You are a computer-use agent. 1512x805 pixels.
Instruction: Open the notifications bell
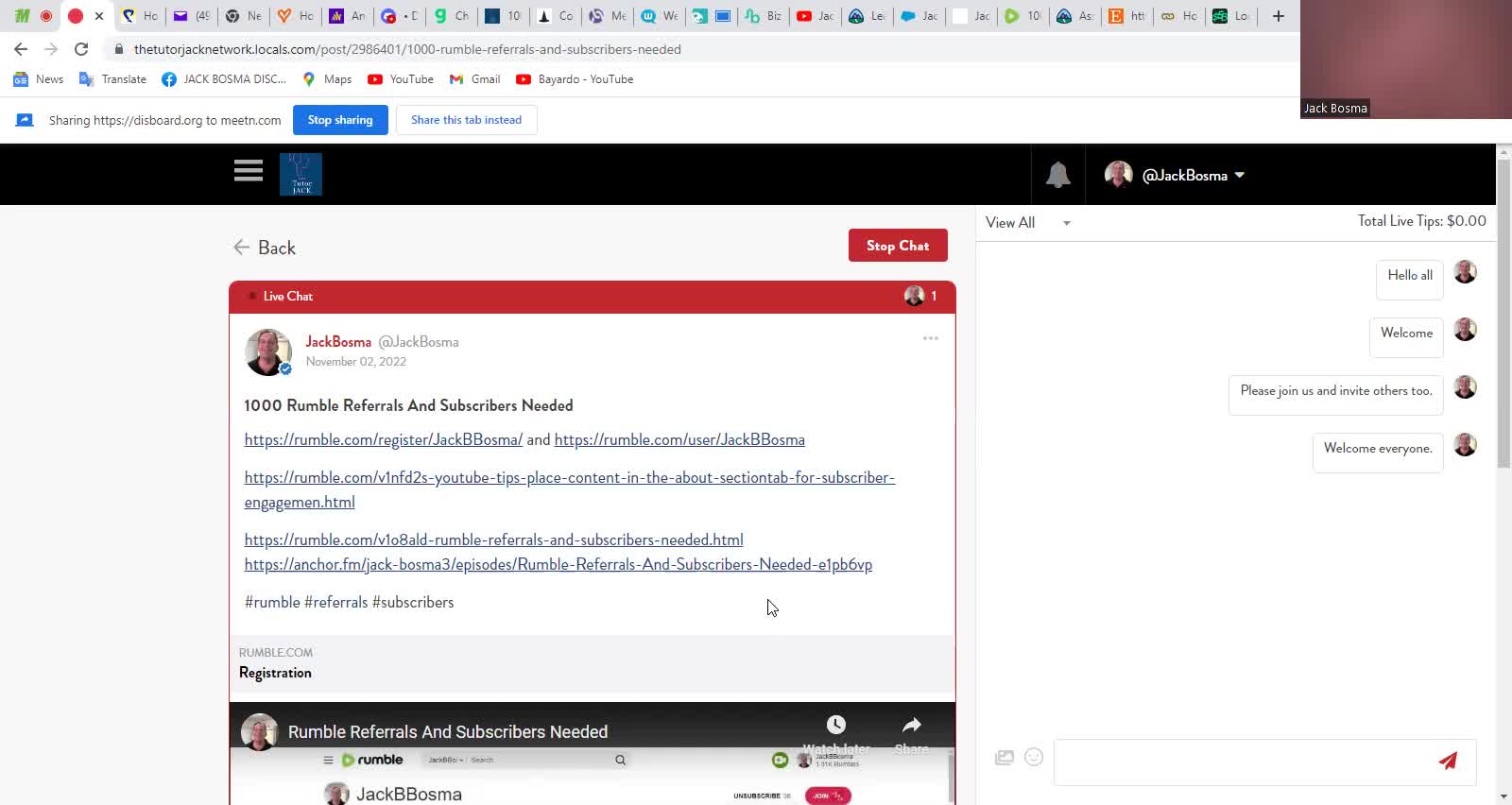[1057, 175]
